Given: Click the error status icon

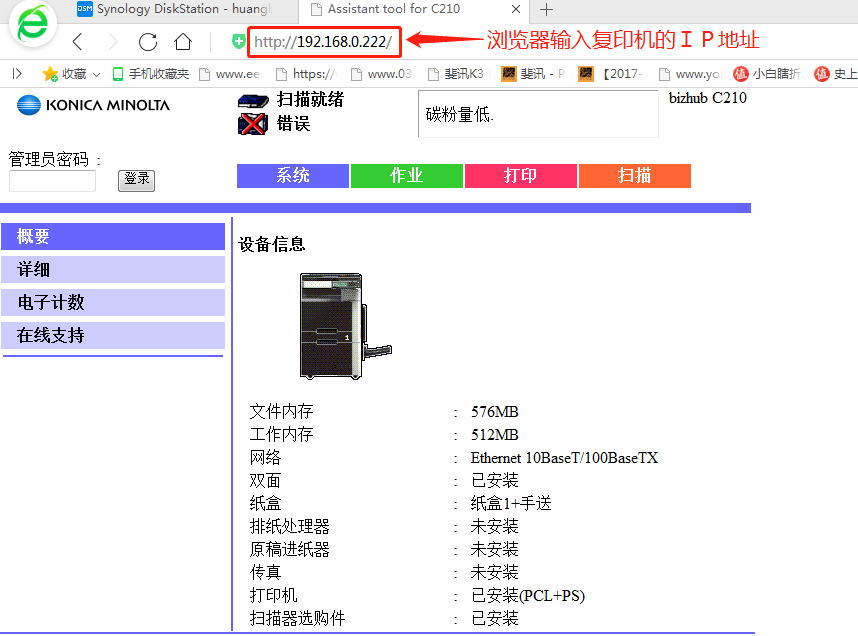Looking at the screenshot, I should (252, 124).
